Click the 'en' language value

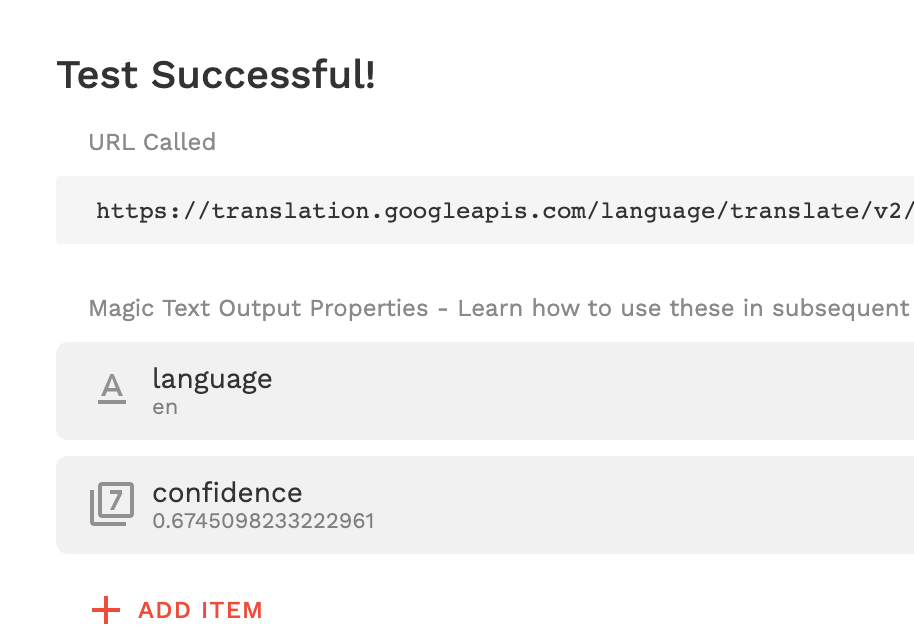coord(165,407)
